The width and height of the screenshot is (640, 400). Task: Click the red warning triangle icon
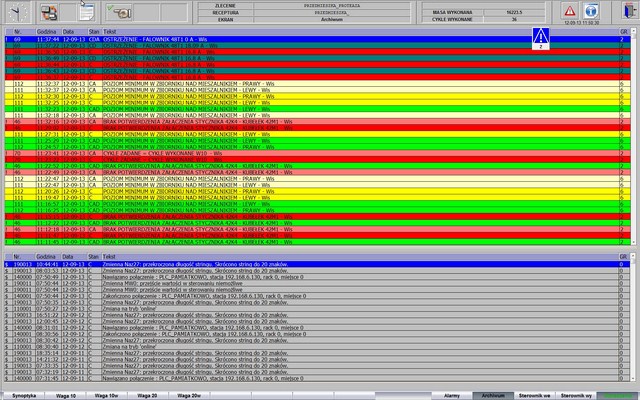(x=570, y=11)
